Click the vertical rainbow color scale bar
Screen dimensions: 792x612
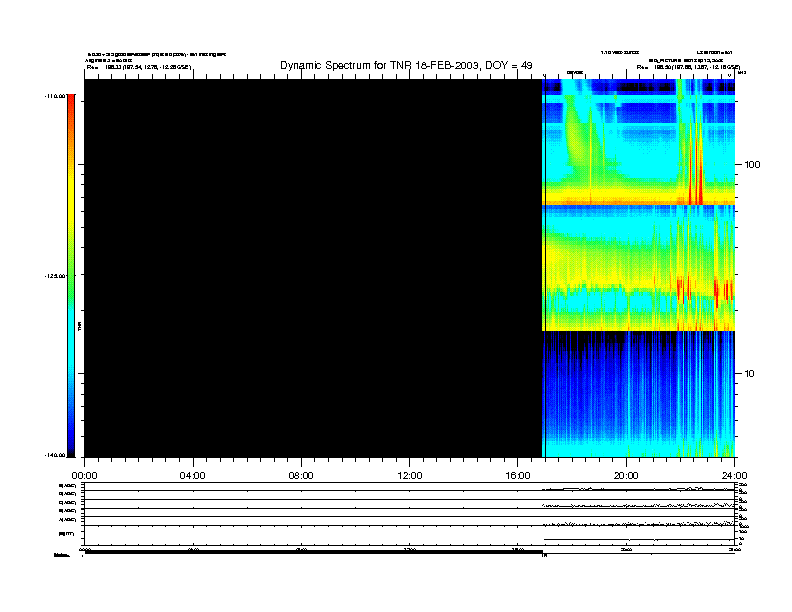coord(71,276)
